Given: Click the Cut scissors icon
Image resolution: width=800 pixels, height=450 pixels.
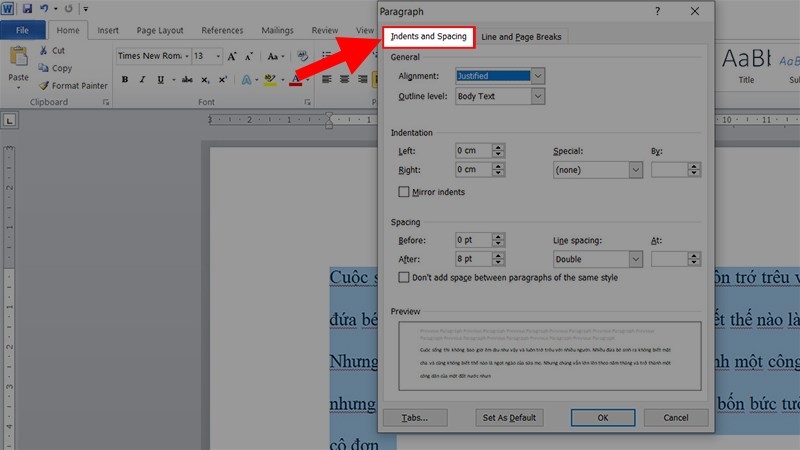Looking at the screenshot, I should (x=45, y=50).
